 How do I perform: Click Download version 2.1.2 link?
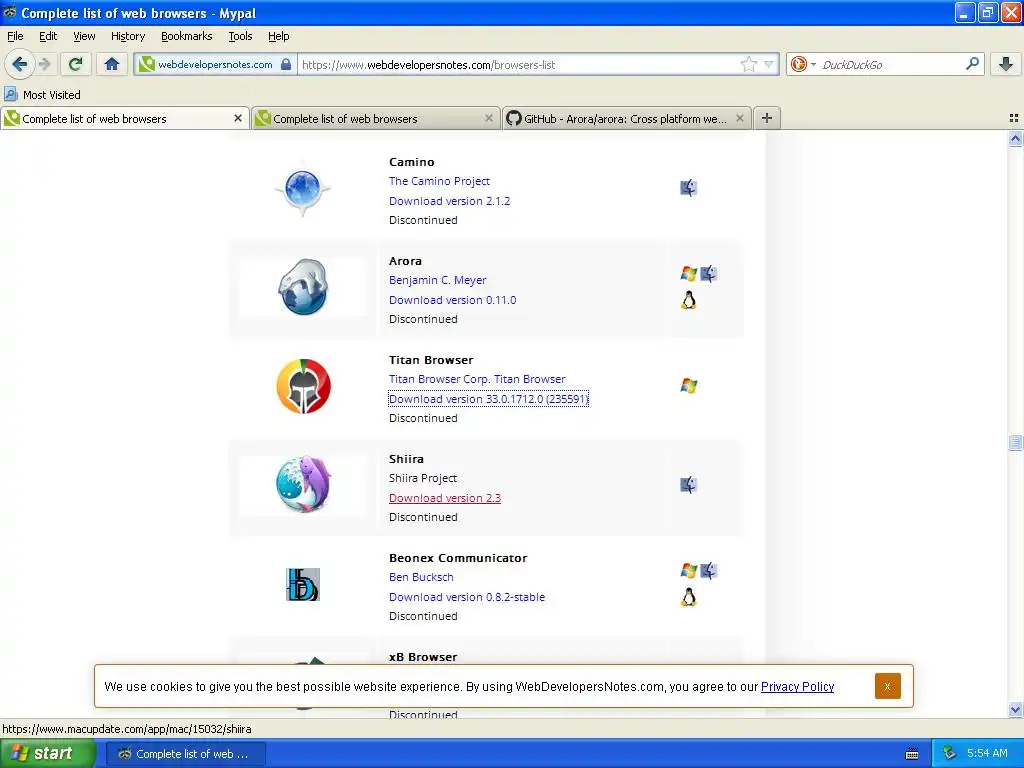(449, 201)
